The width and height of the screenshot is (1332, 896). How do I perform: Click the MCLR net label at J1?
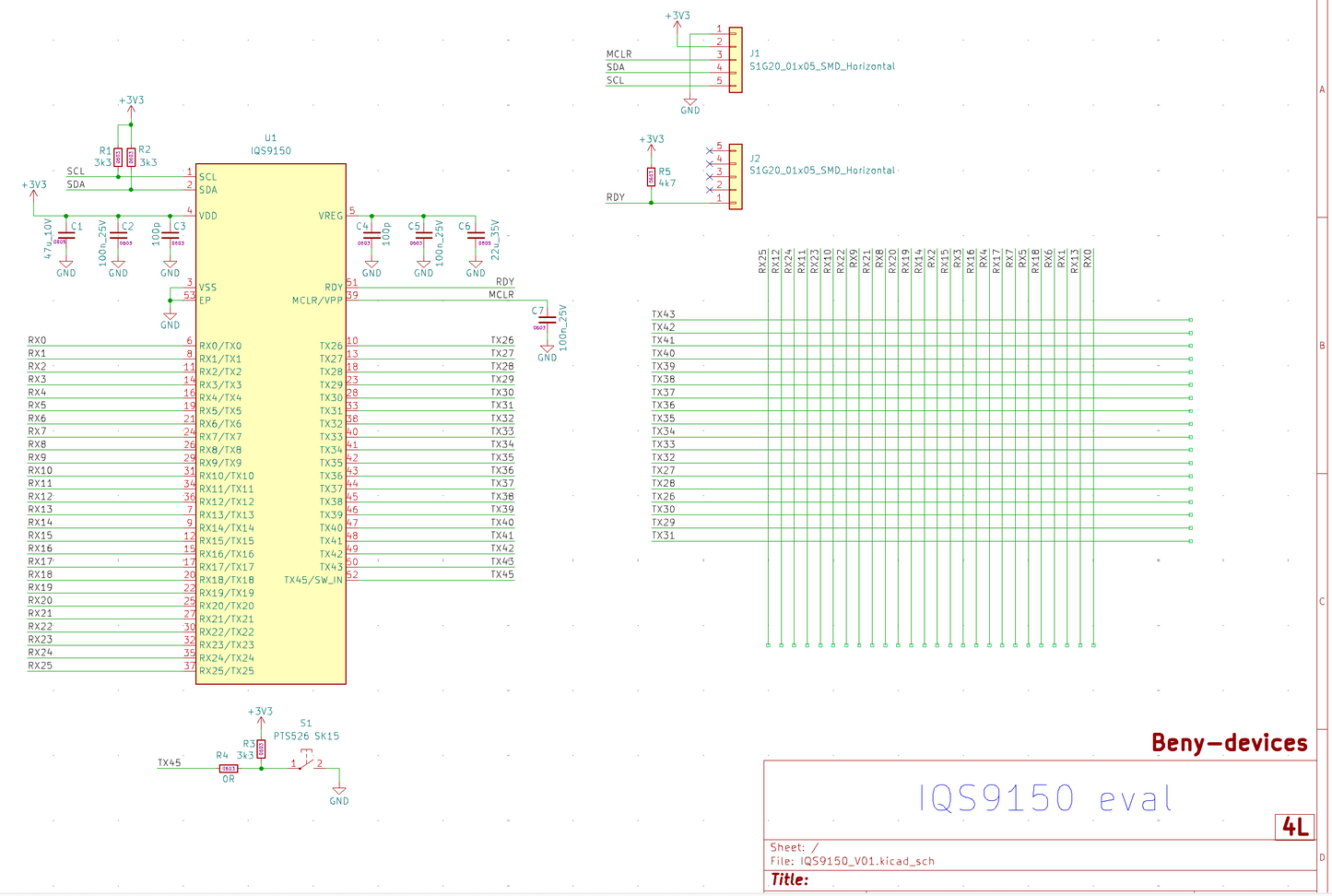(619, 54)
